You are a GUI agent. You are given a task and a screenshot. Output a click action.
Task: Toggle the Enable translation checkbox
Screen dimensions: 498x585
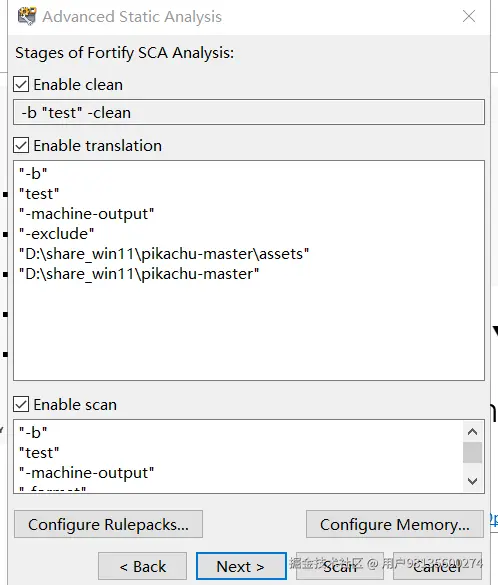click(x=21, y=145)
